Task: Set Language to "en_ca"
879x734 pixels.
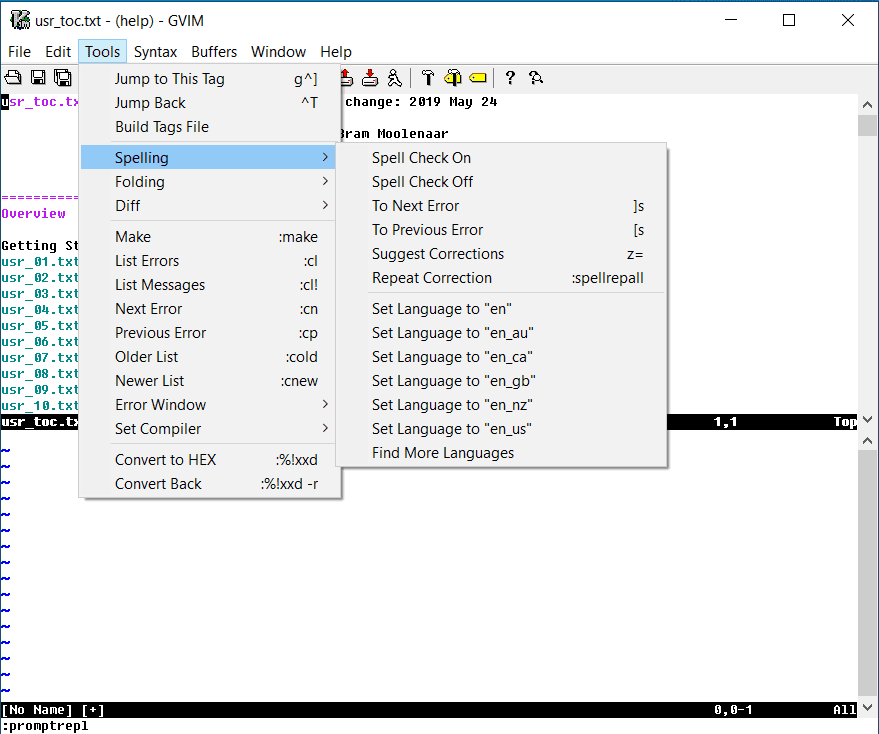Action: (x=501, y=357)
